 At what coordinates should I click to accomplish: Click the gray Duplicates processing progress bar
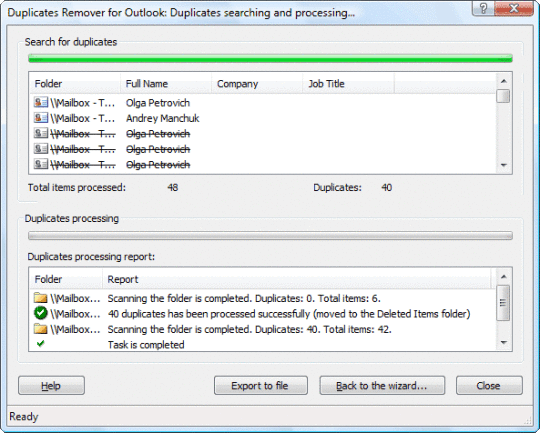point(270,236)
